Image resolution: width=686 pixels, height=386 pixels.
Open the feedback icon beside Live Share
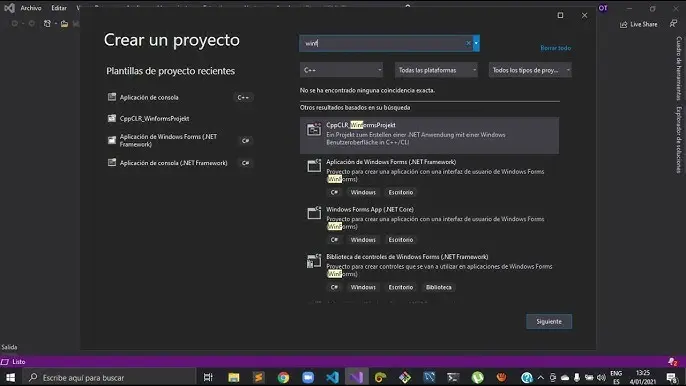[673, 24]
